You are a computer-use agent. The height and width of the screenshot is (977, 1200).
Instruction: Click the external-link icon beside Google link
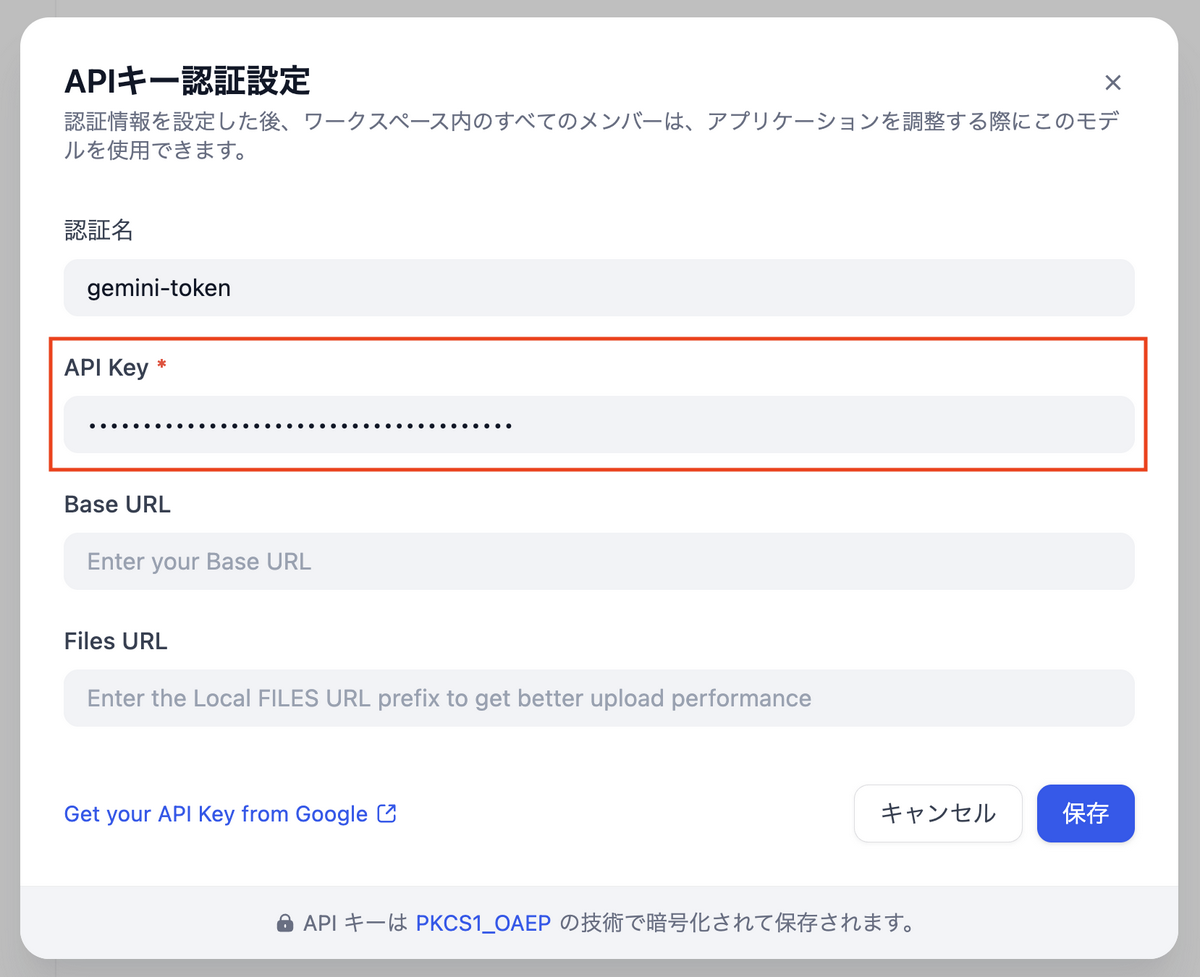click(387, 814)
